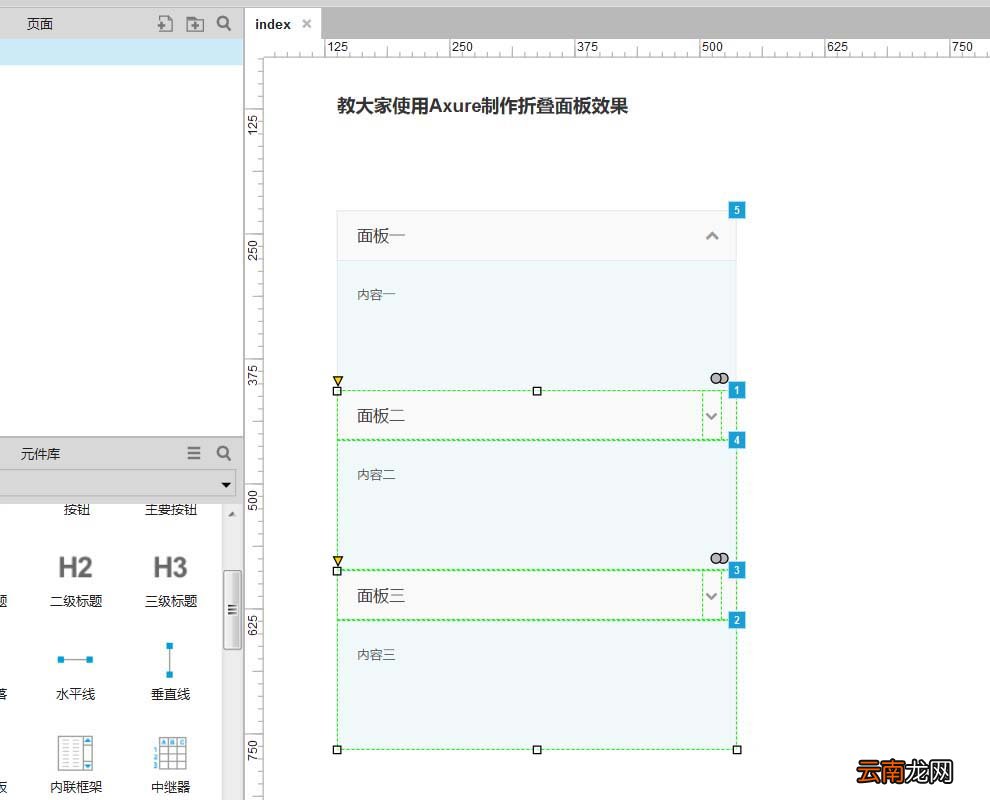The height and width of the screenshot is (800, 990).
Task: Select the 中继器 repeater widget
Action: (x=170, y=765)
